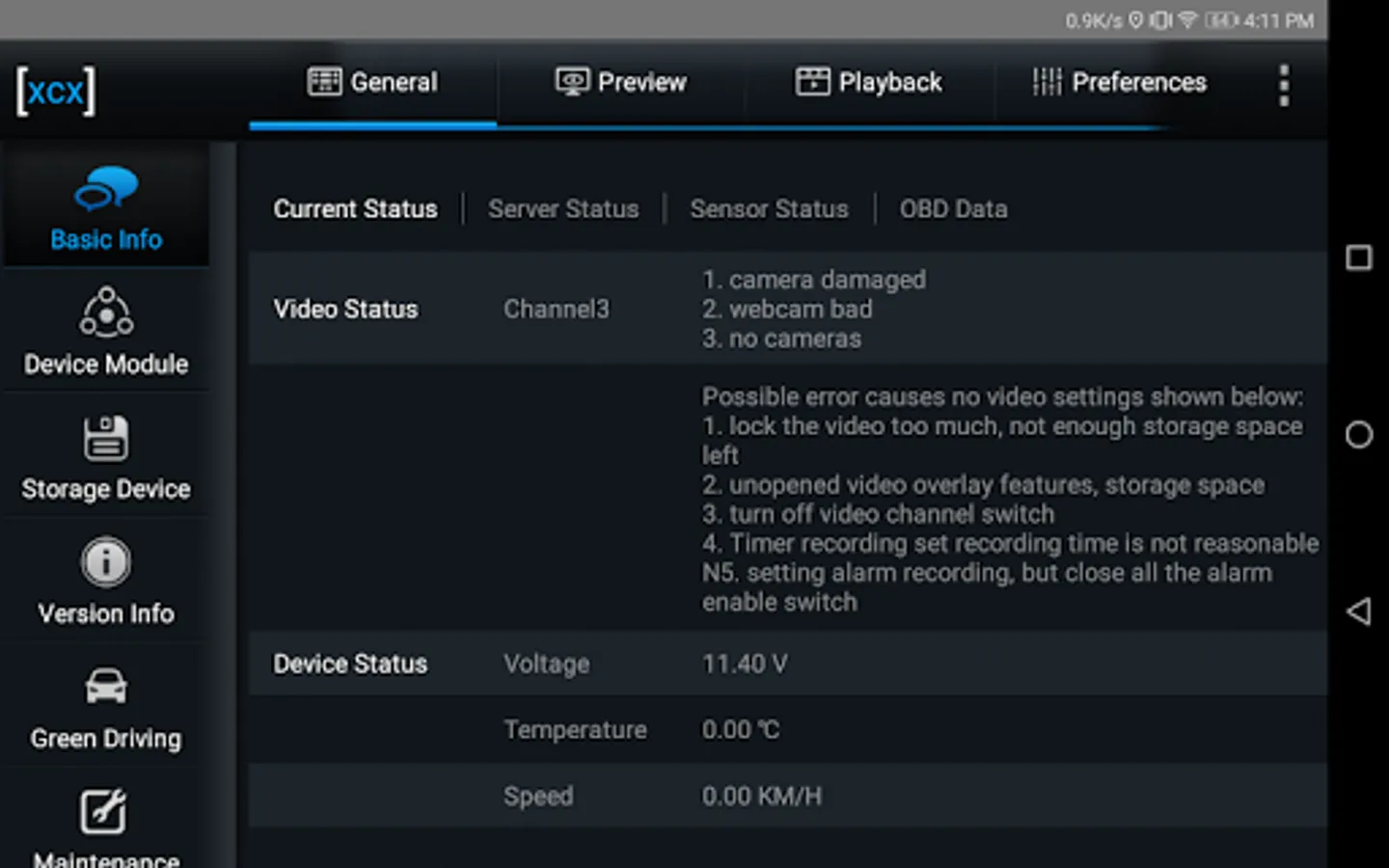Click the Version Info icon
This screenshot has width=1389, height=868.
pyautogui.click(x=105, y=563)
